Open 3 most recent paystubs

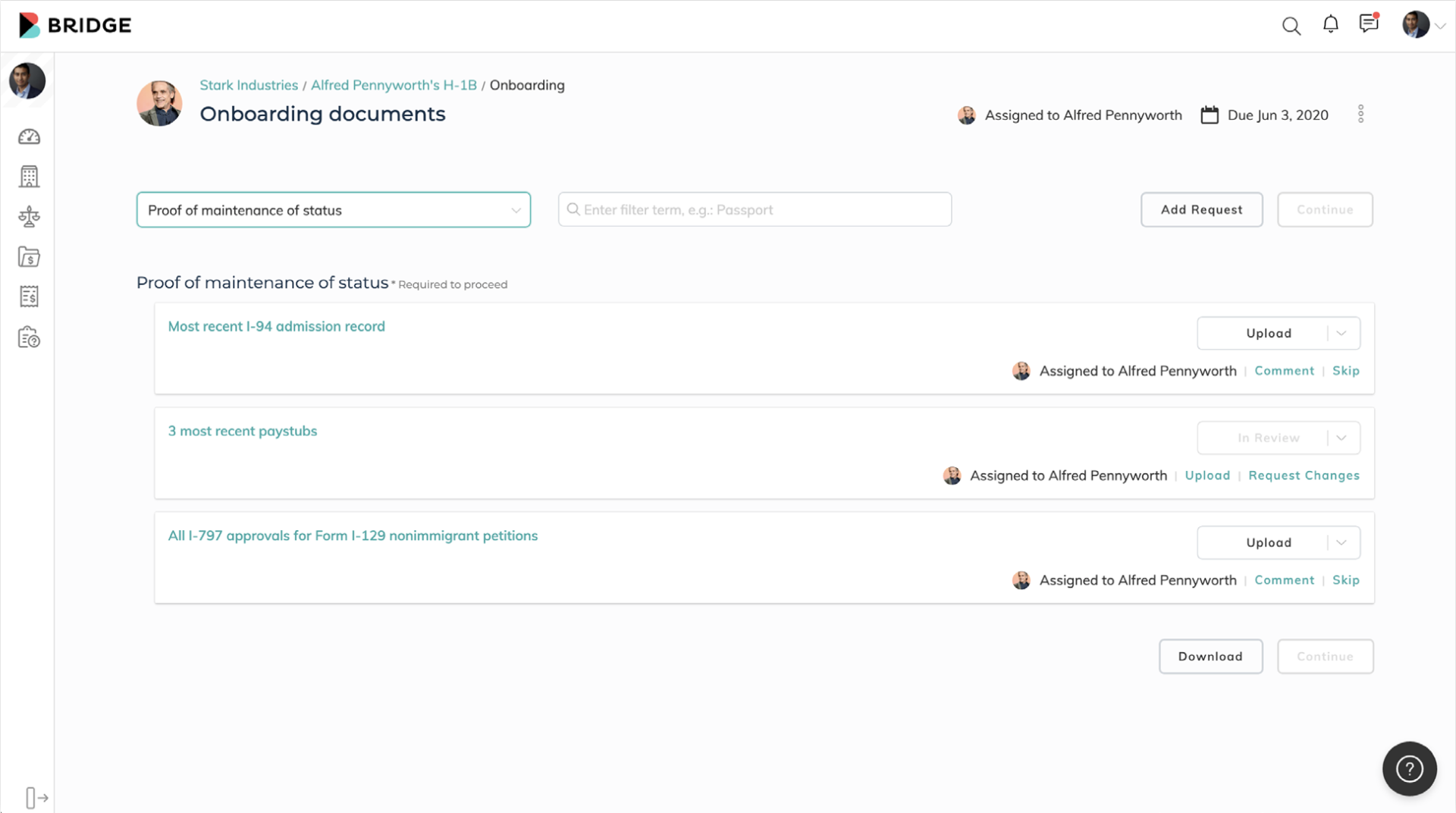[x=243, y=431]
